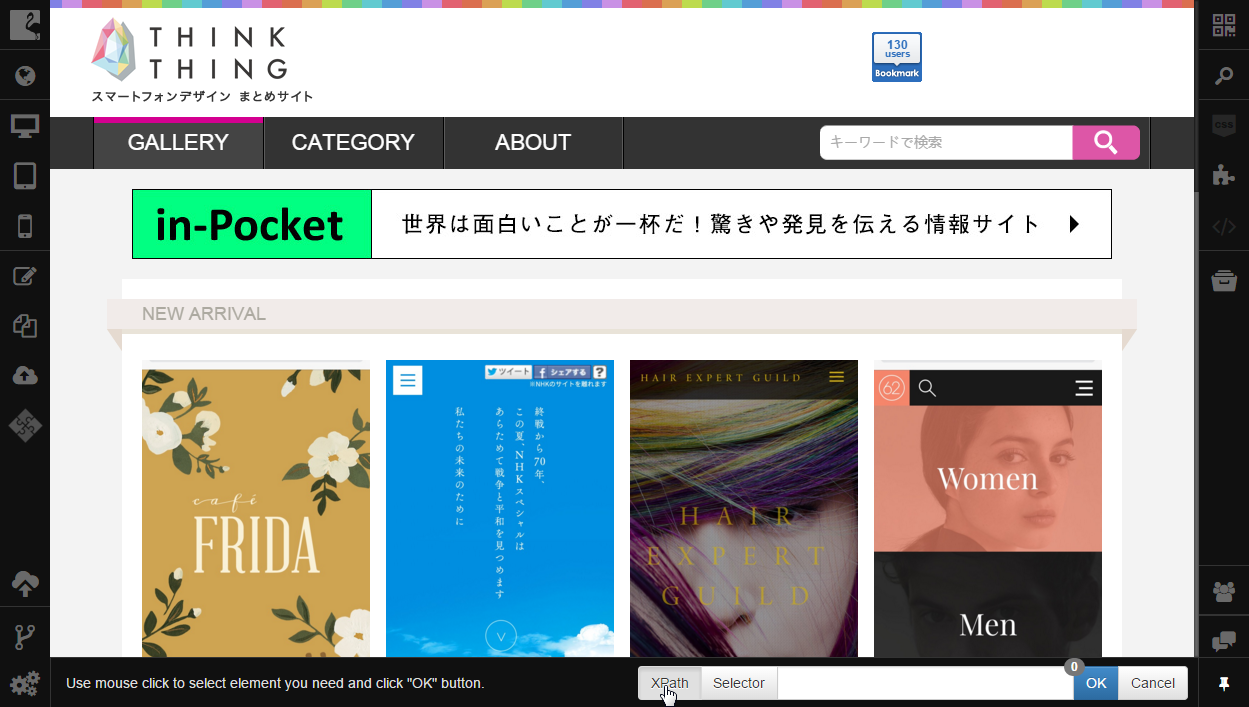Click the pink search button
Screen dimensions: 1249x707
[1106, 143]
